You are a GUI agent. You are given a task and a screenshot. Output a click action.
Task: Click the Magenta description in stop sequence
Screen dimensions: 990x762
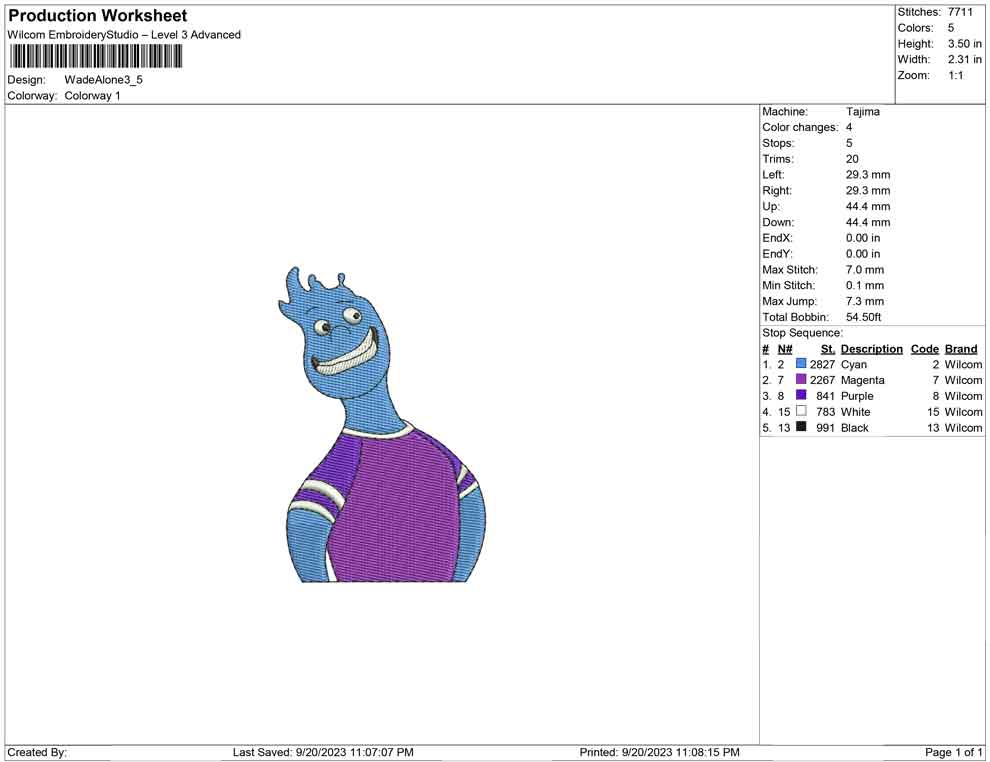pyautogui.click(x=862, y=381)
